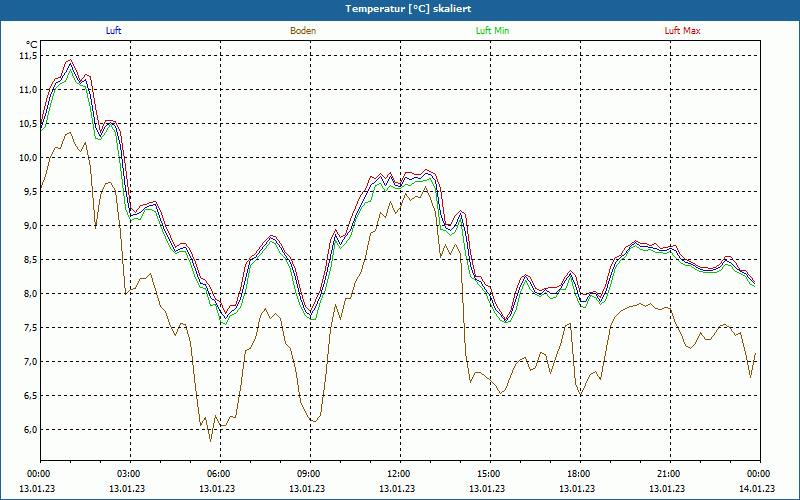Screen dimensions: 800x500
Task: Click the brown Boden legend label
Action: pos(303,31)
